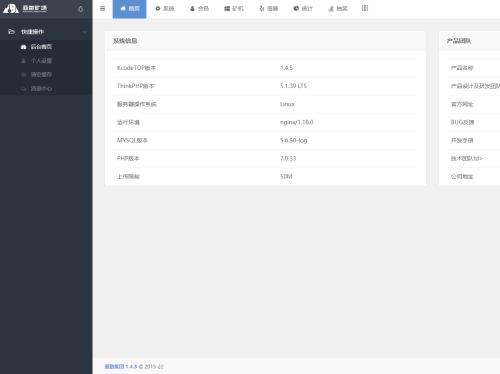Screen dimensions: 500x374
Task: Open the 会员 user tab
Action: [x=199, y=9]
